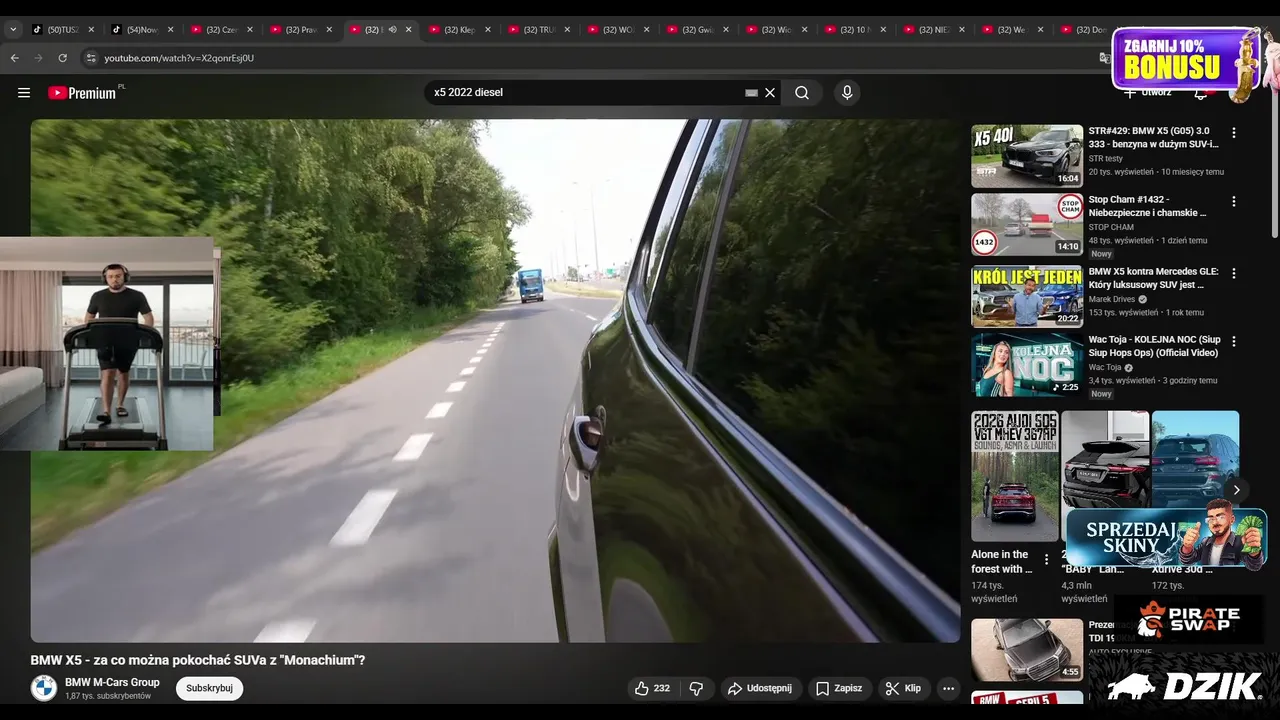Image resolution: width=1280 pixels, height=720 pixels.
Task: Open options for Stop Cham #1432 video
Action: point(1234,201)
